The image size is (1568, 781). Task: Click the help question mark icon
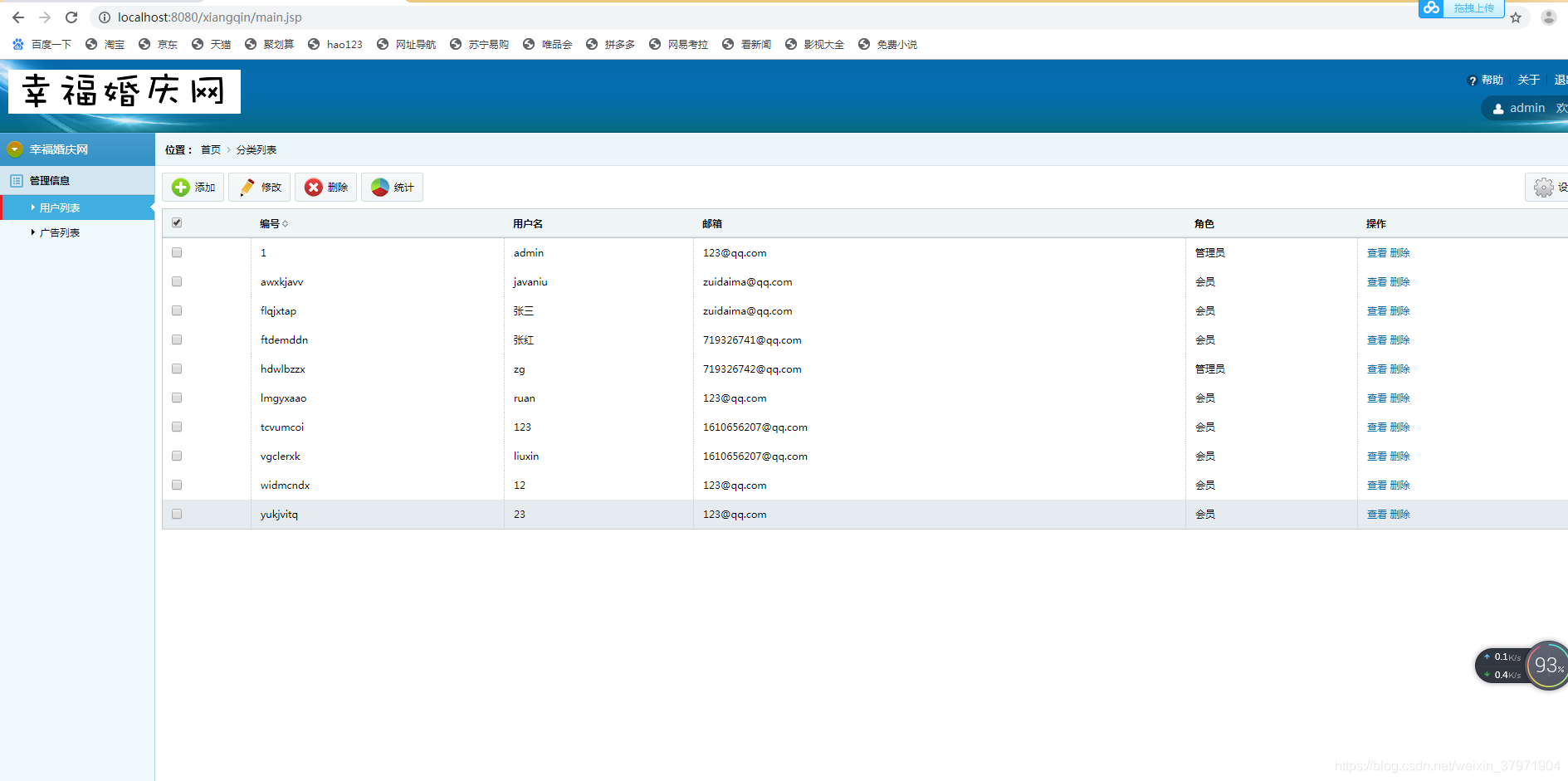point(1473,81)
